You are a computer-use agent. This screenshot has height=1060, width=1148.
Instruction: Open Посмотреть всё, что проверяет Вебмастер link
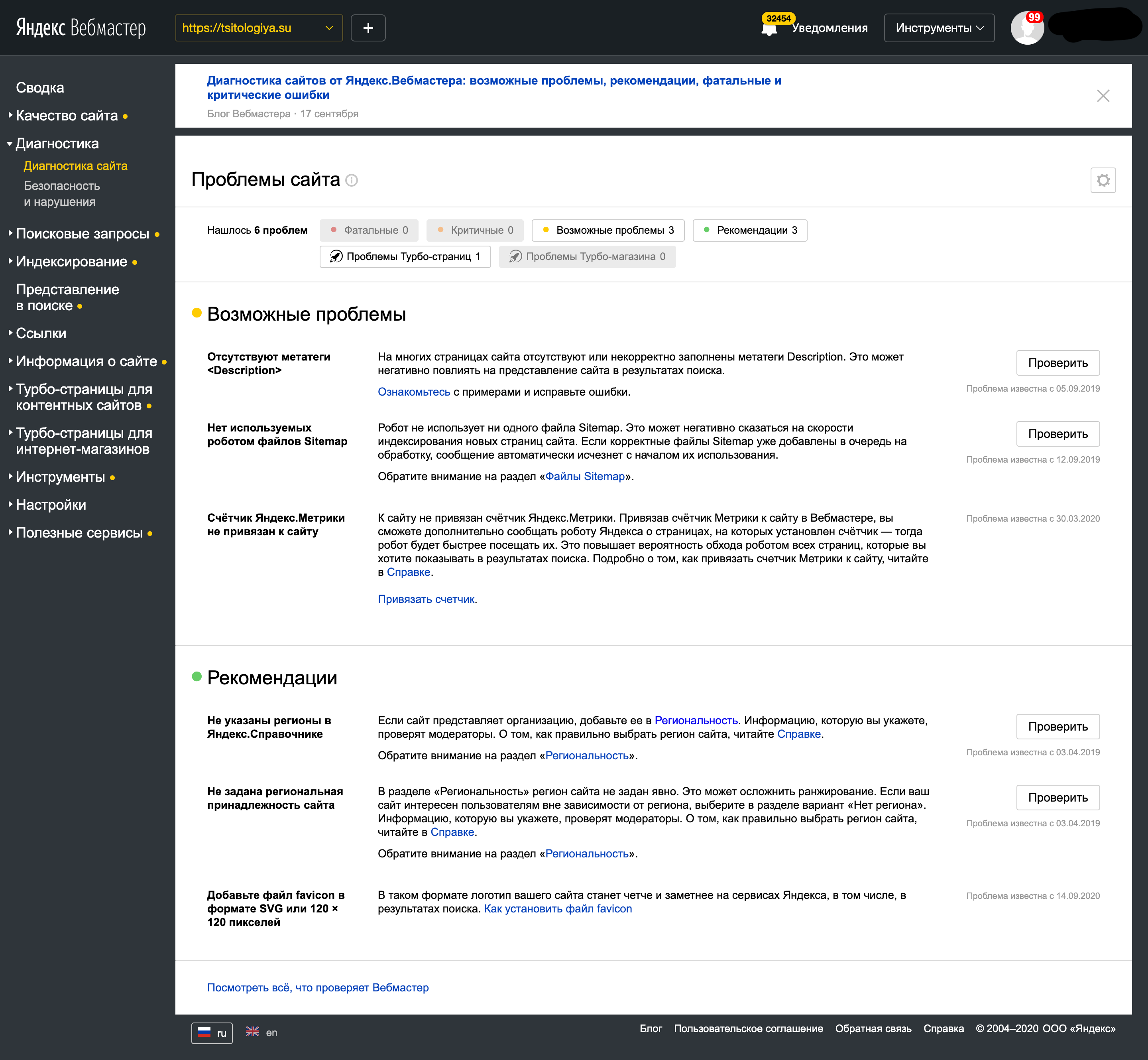[318, 987]
